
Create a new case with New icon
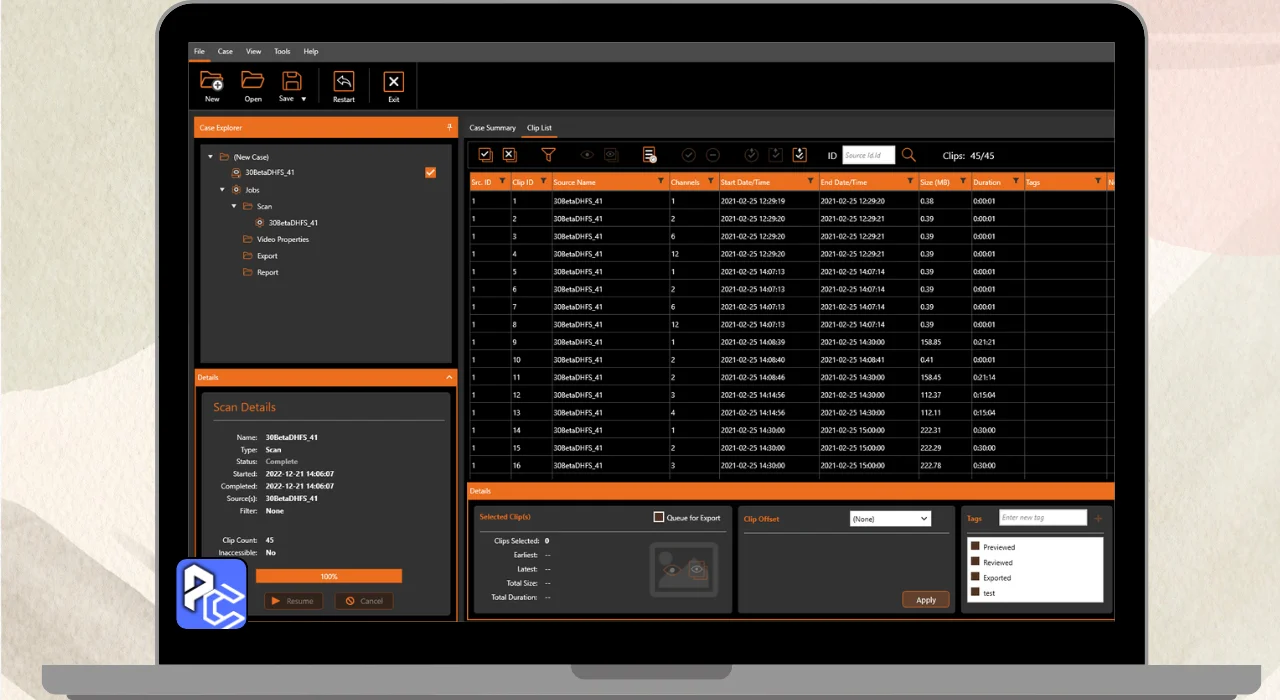tap(212, 81)
